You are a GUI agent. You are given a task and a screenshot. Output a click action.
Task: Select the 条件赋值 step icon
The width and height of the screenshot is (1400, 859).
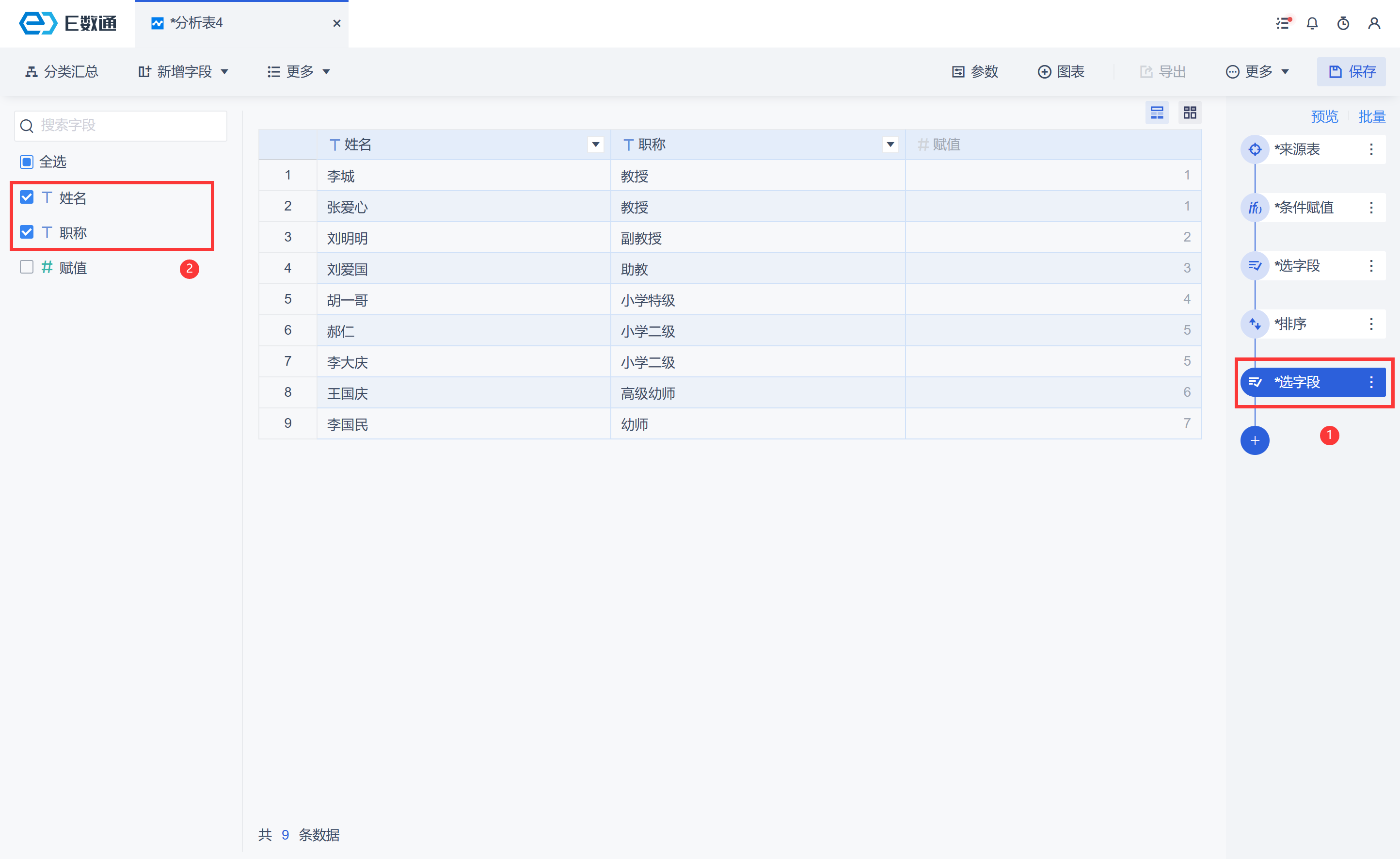[1255, 208]
